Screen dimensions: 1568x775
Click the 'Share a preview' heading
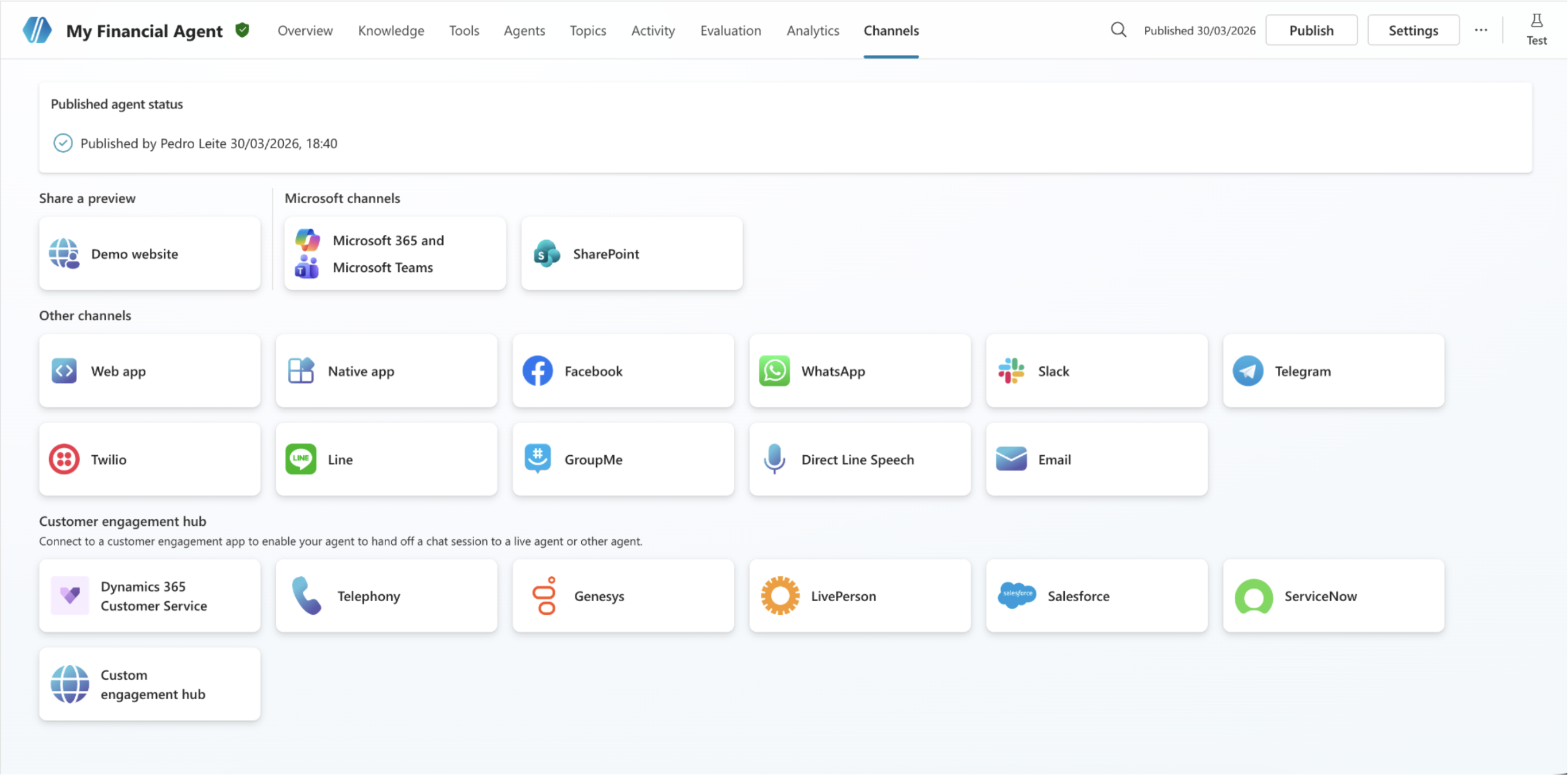click(x=87, y=197)
